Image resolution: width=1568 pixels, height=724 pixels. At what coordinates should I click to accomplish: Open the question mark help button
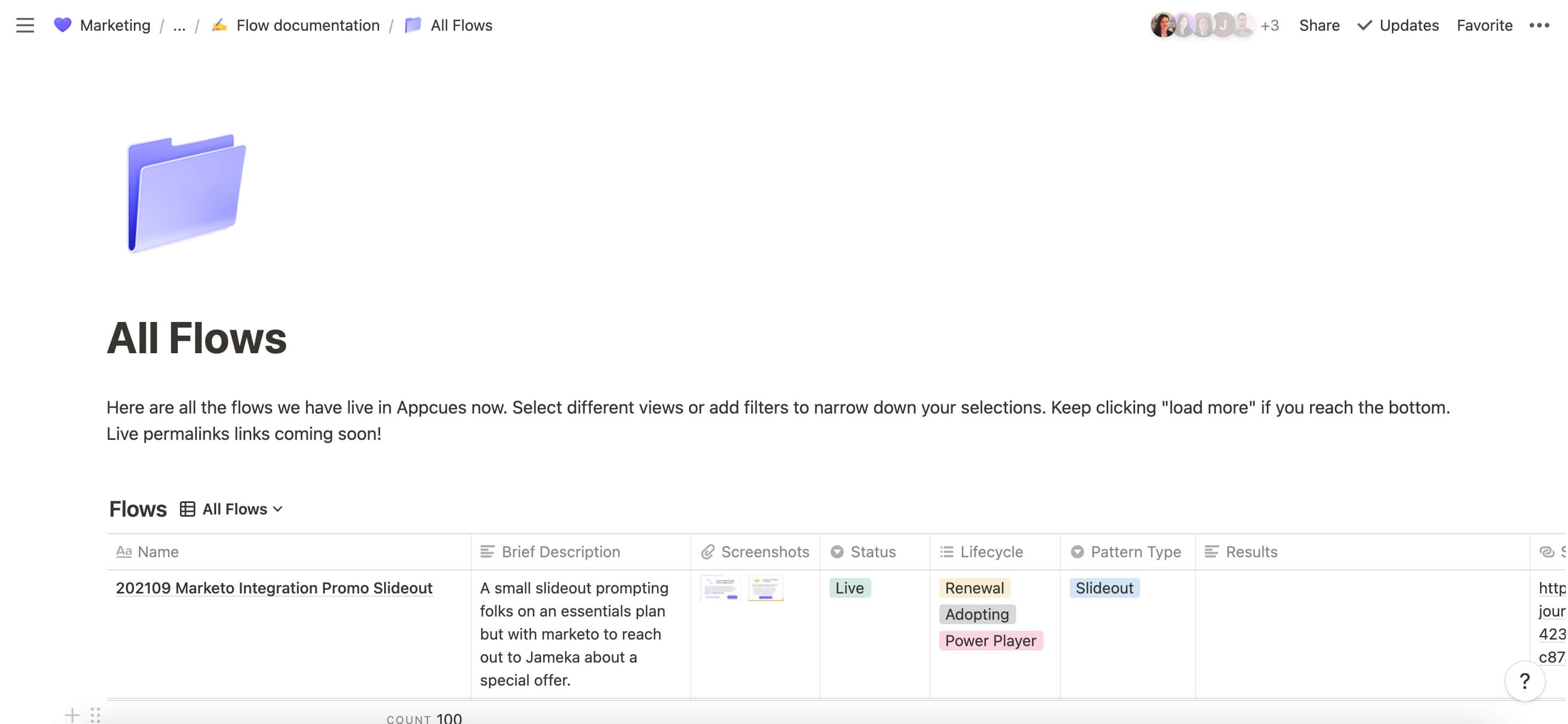pos(1524,681)
